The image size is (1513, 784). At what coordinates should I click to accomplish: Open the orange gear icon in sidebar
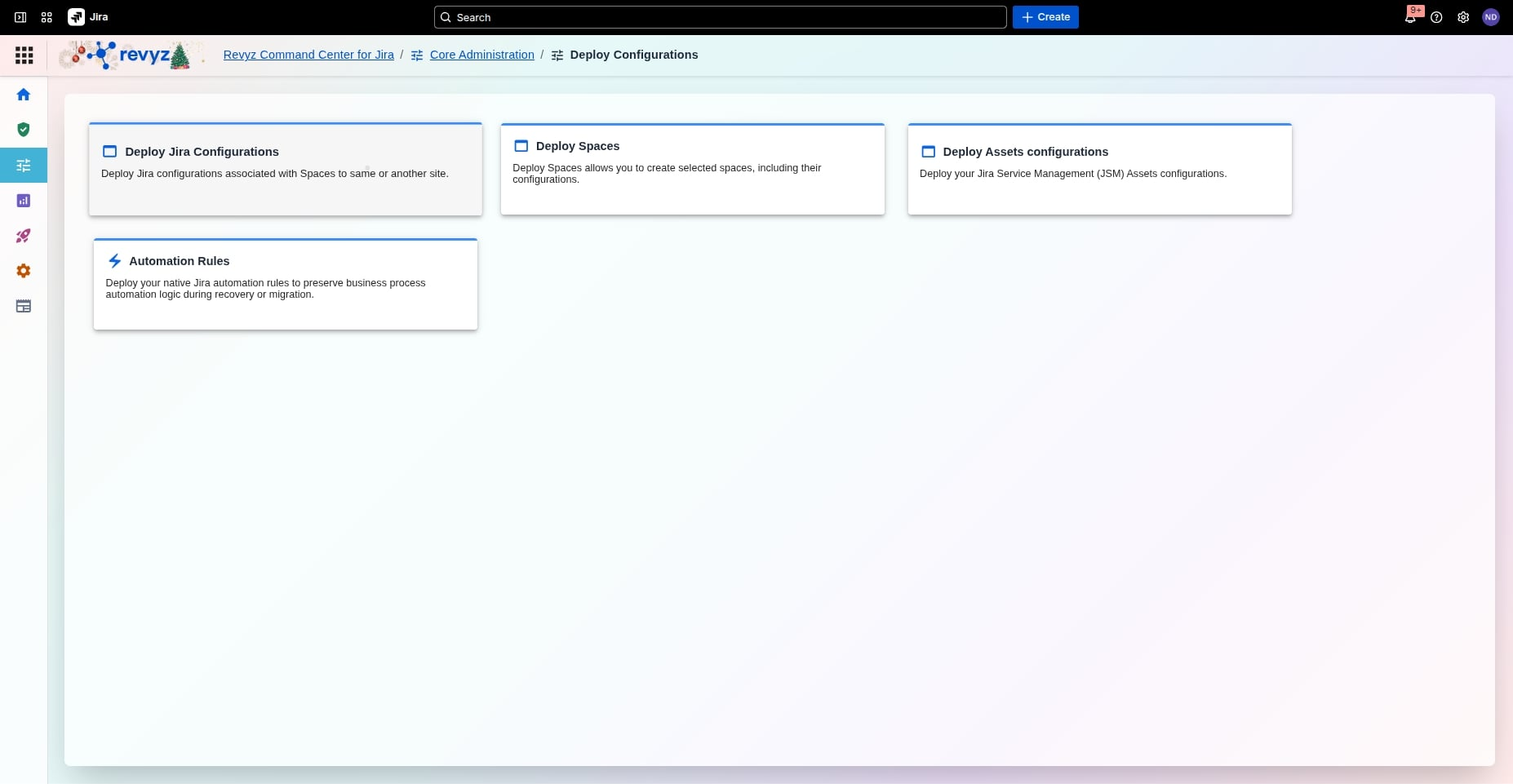pos(24,271)
